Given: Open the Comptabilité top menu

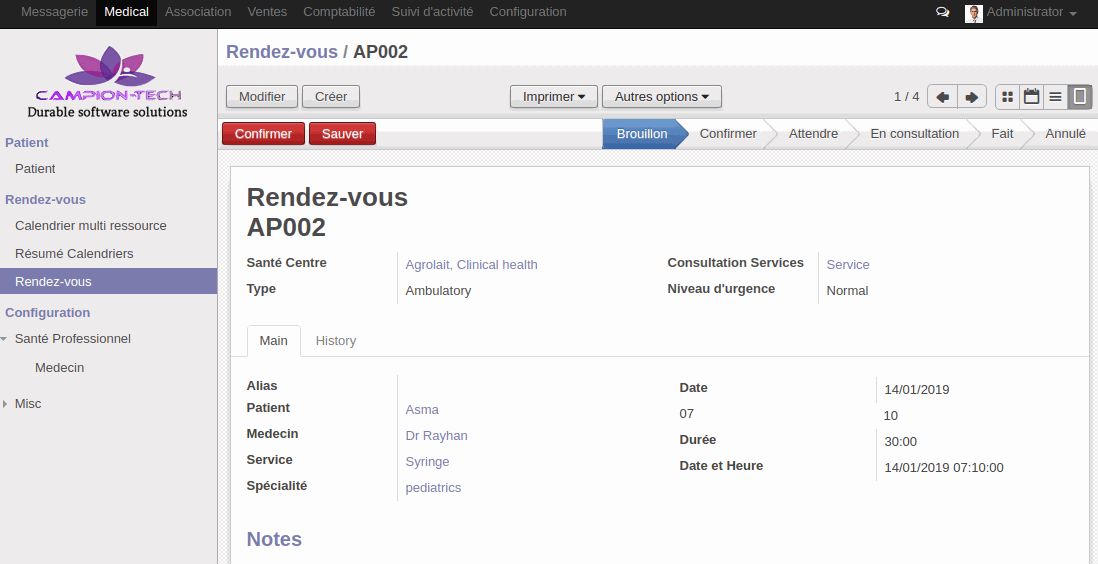Looking at the screenshot, I should click(x=339, y=12).
